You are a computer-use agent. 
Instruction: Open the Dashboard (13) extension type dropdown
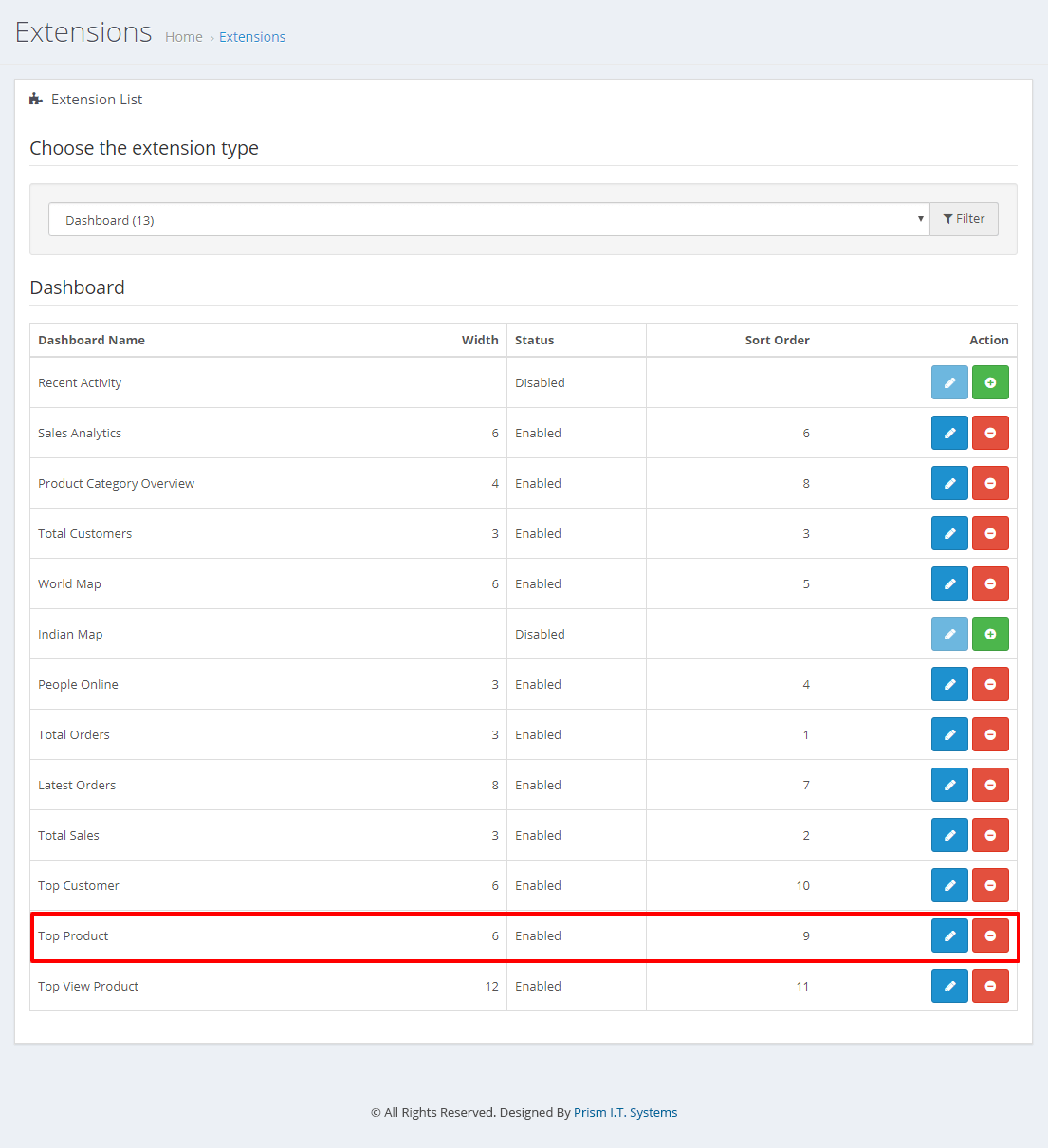tap(489, 219)
